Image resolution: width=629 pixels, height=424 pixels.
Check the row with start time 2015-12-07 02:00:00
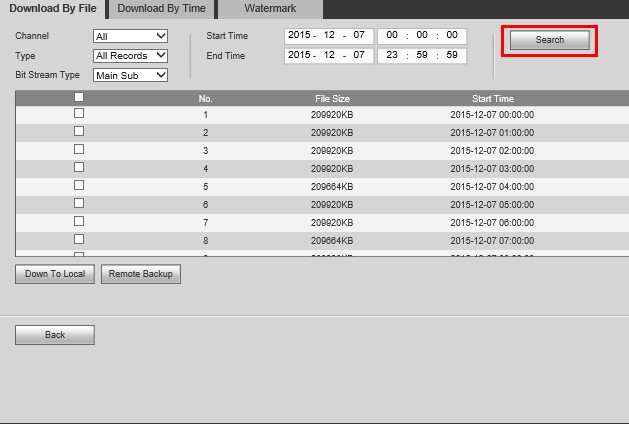[79, 150]
